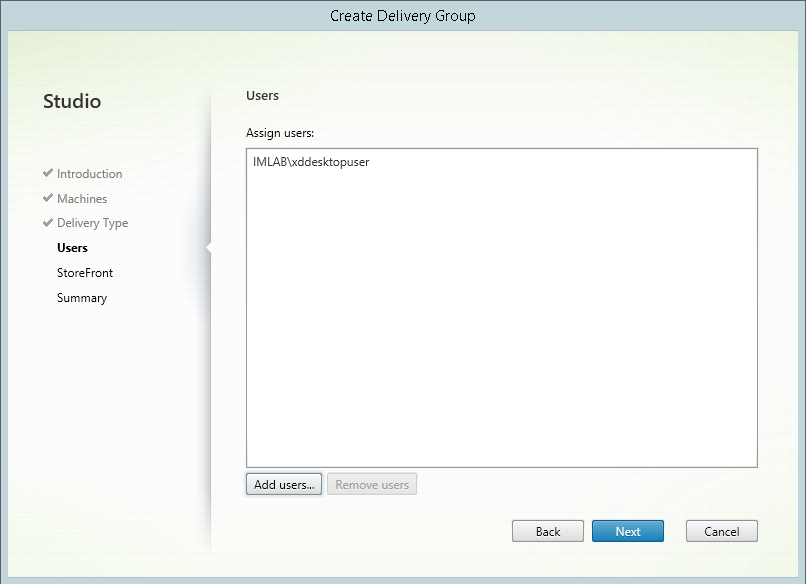Select the Delivery Type step

(x=93, y=223)
